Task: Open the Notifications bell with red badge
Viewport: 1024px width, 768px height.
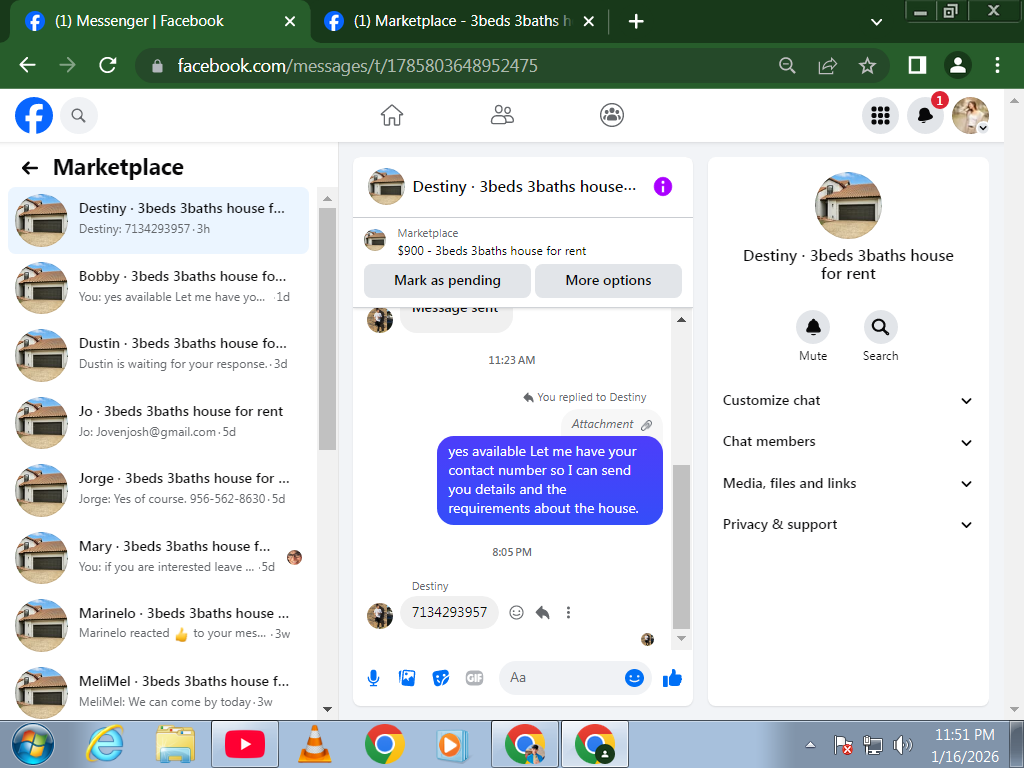Action: click(925, 116)
